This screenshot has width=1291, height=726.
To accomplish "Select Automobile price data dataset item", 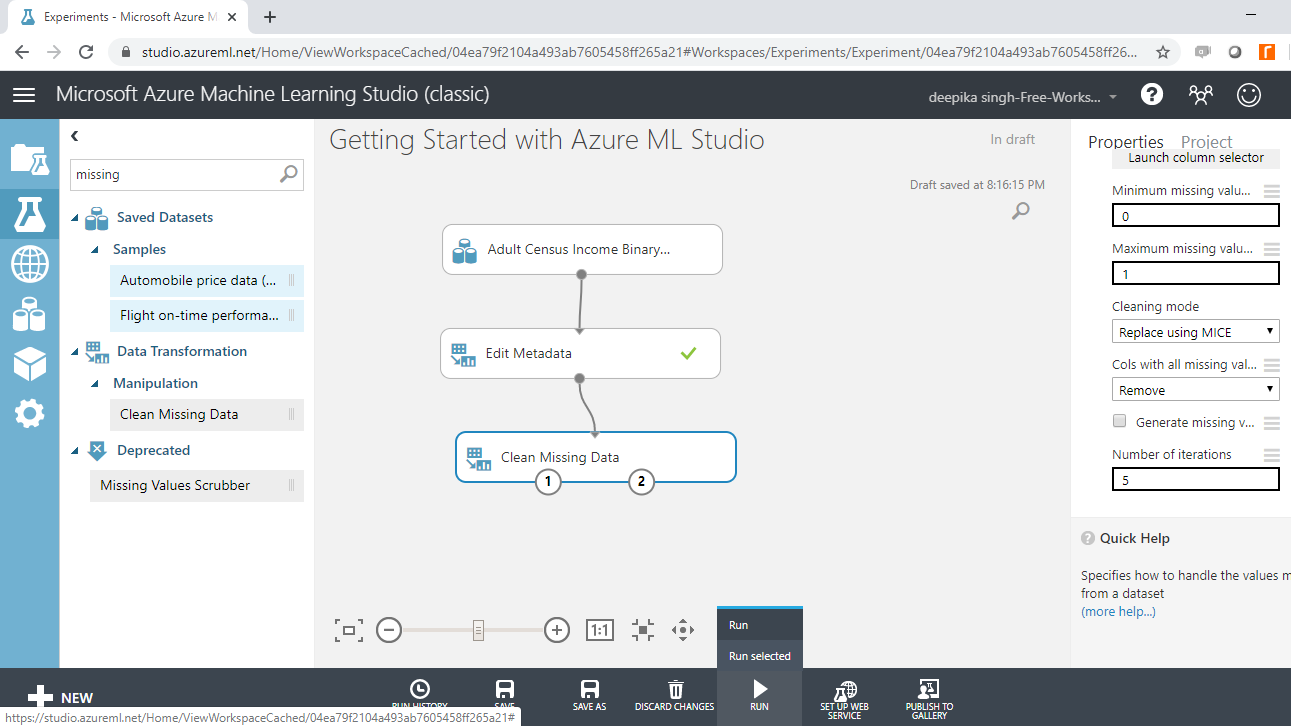I will (x=207, y=281).
